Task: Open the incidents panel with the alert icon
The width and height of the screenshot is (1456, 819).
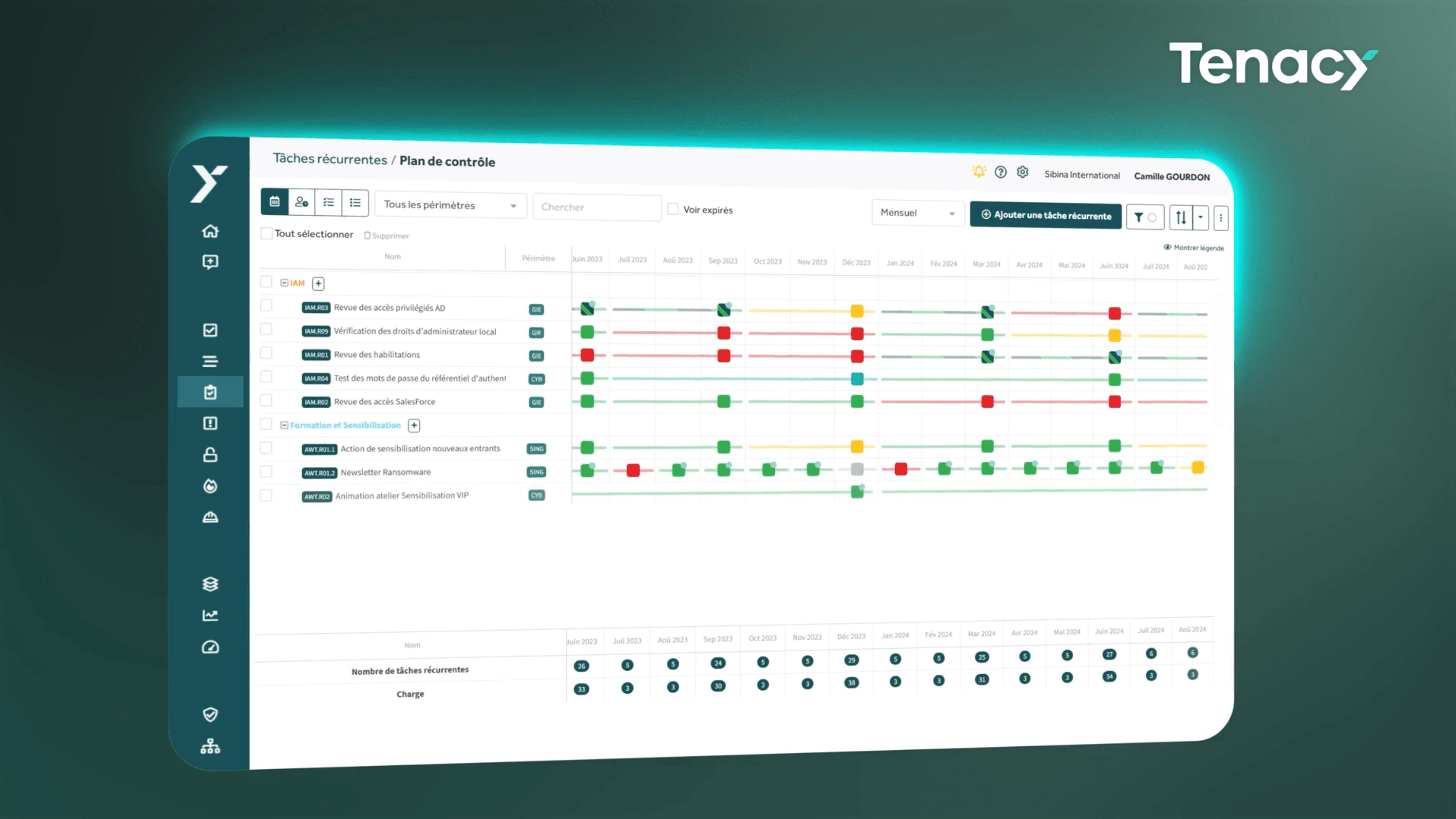Action: pos(210,423)
